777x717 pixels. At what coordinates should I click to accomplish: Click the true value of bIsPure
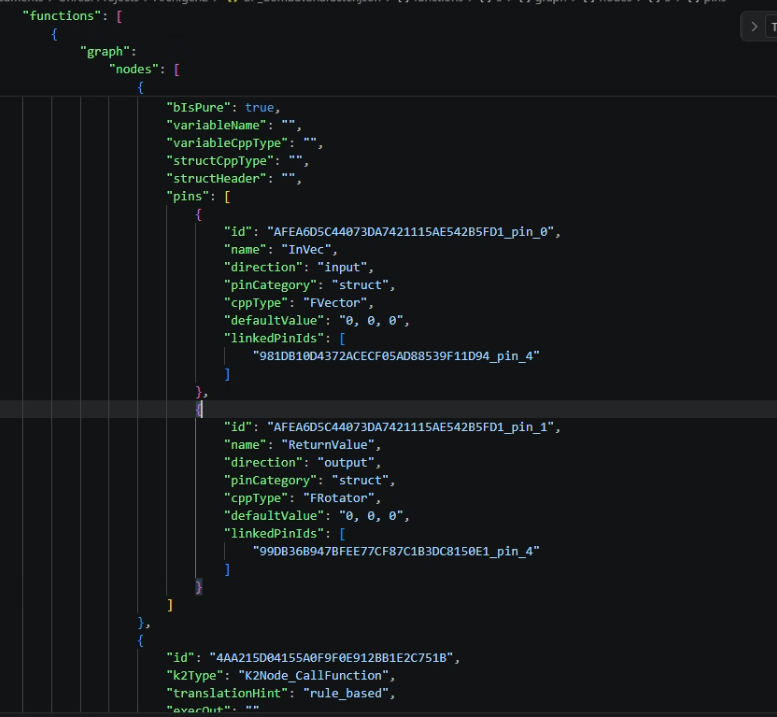(x=259, y=108)
